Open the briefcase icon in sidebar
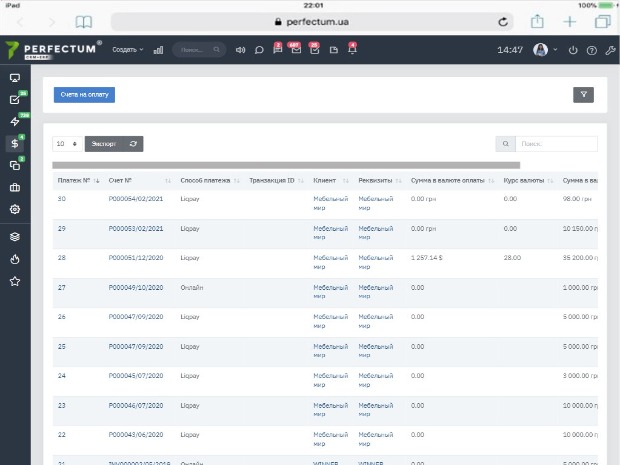Viewport: 620px width, 465px height. (15, 187)
